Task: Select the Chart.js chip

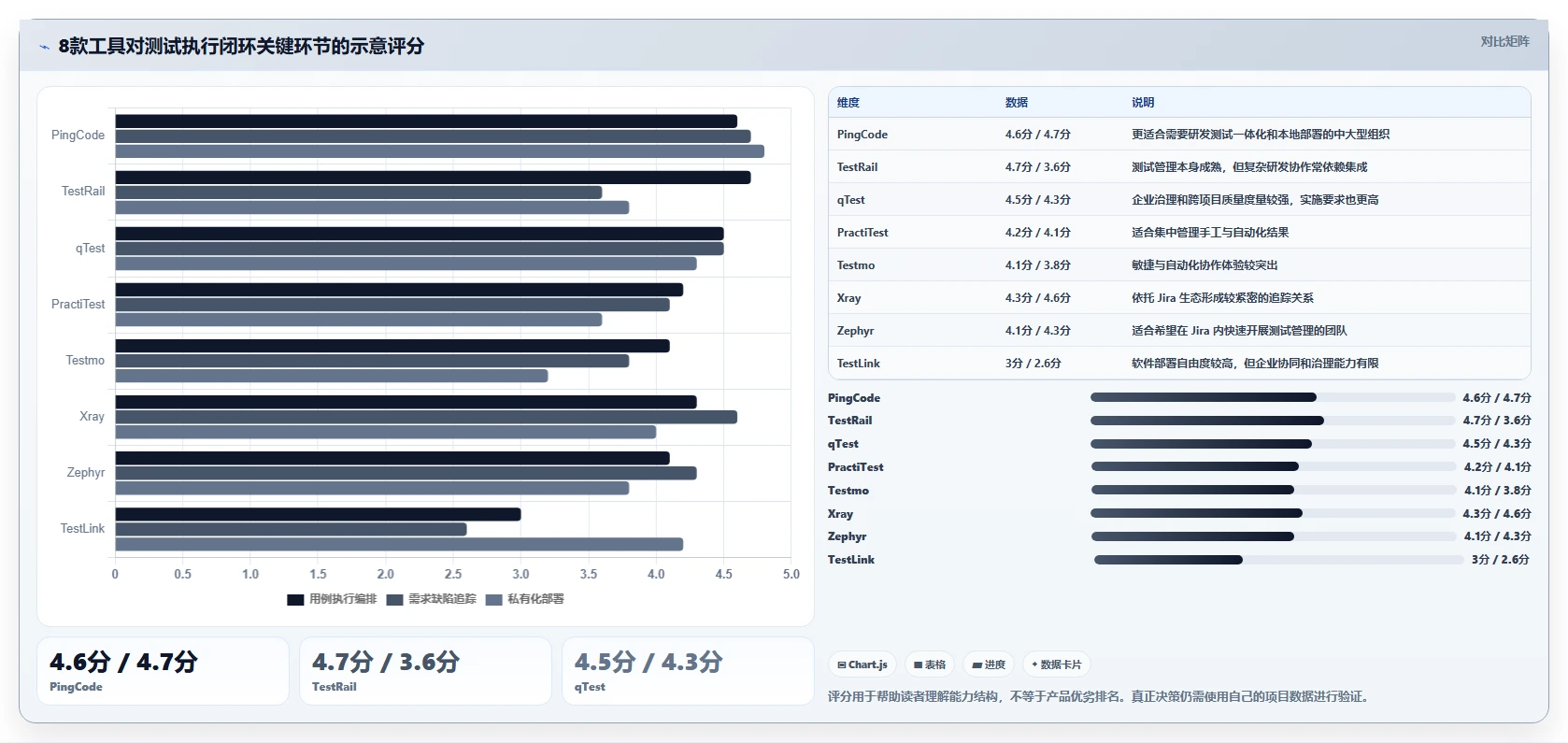Action: point(862,664)
